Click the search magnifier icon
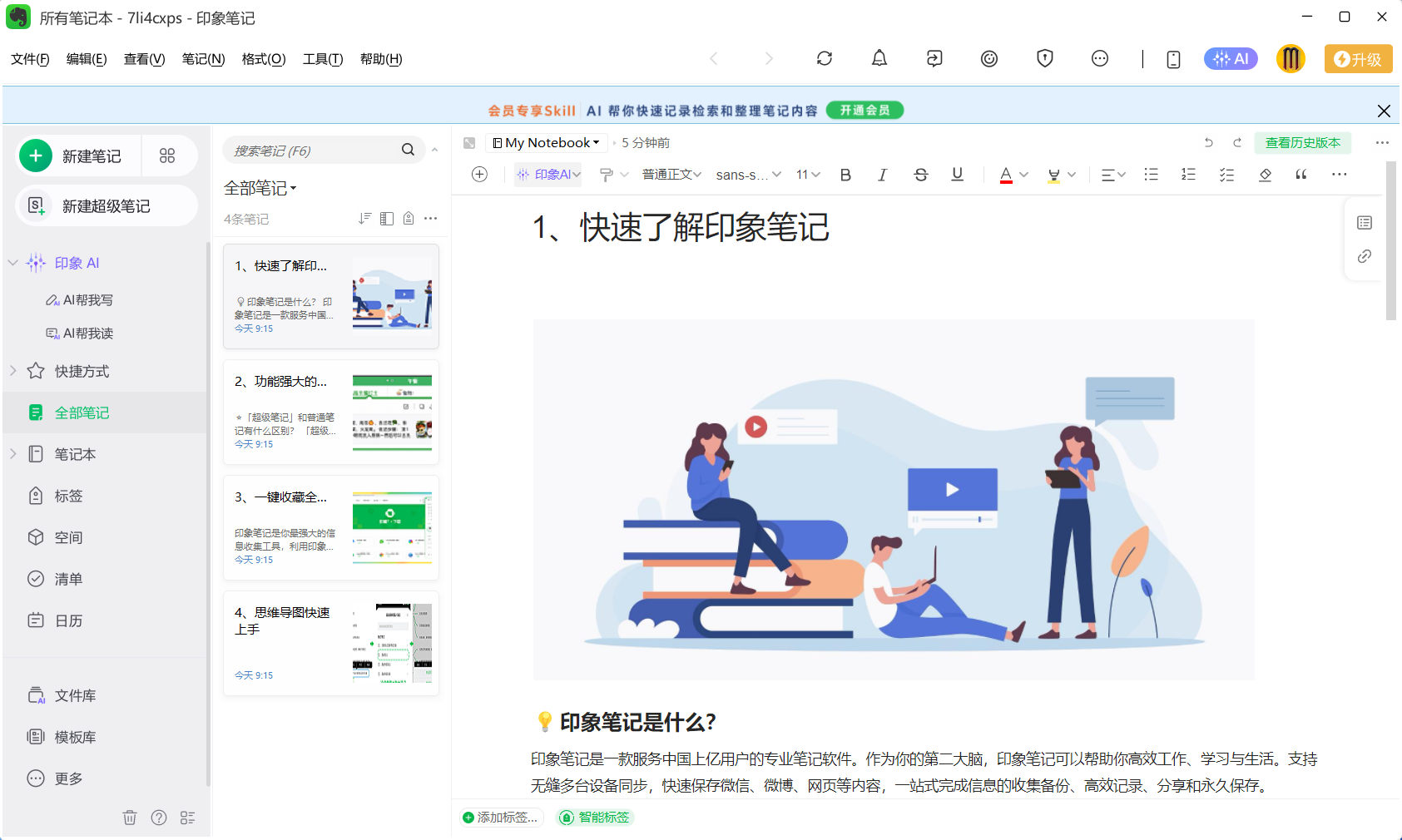1402x840 pixels. point(408,150)
